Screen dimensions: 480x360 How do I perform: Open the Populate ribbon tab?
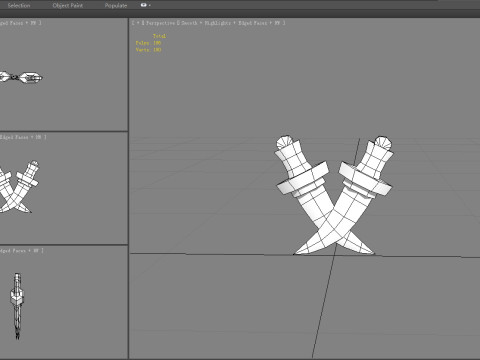[116, 5]
